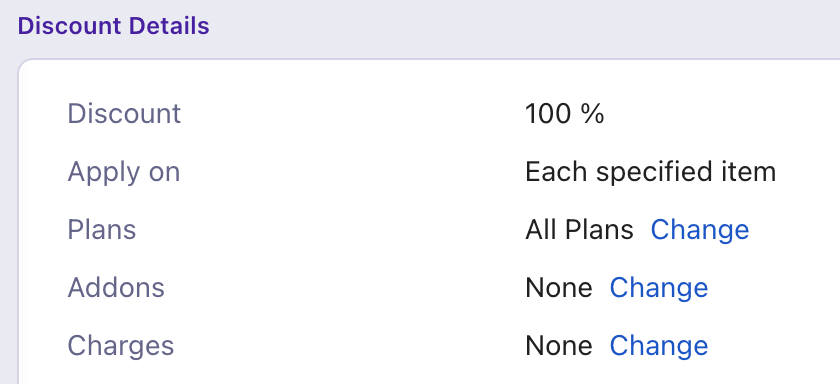This screenshot has width=840, height=384.
Task: Click the Charges field label
Action: 121,345
